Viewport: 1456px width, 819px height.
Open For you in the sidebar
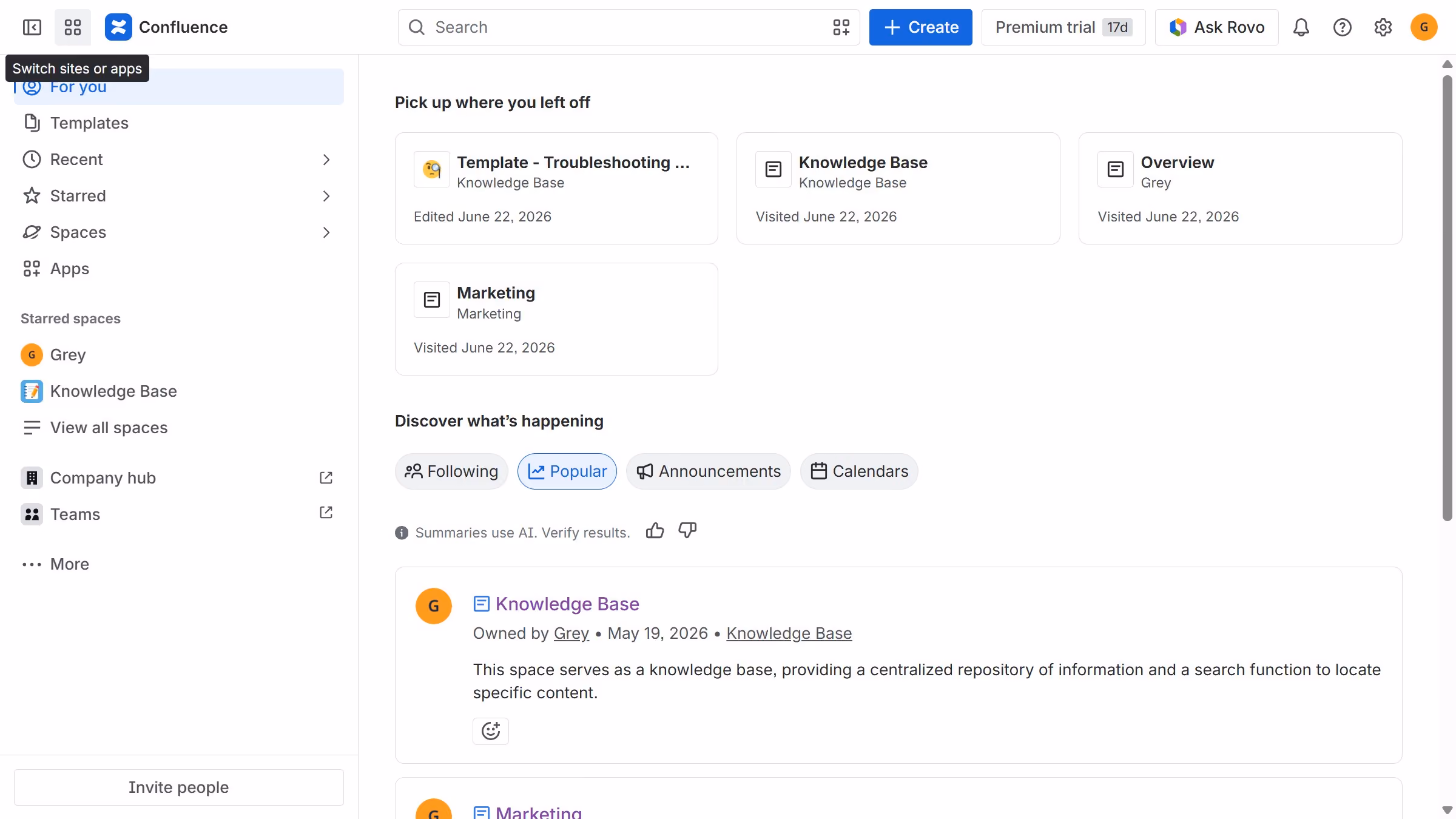pos(178,87)
